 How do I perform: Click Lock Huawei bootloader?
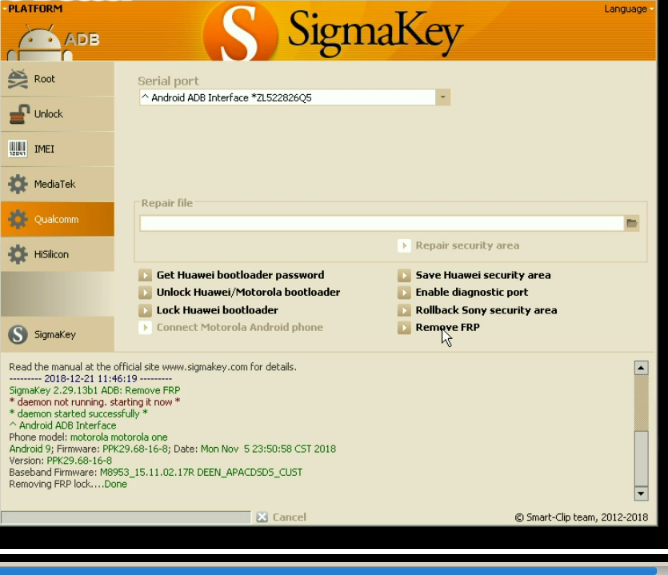click(x=217, y=310)
